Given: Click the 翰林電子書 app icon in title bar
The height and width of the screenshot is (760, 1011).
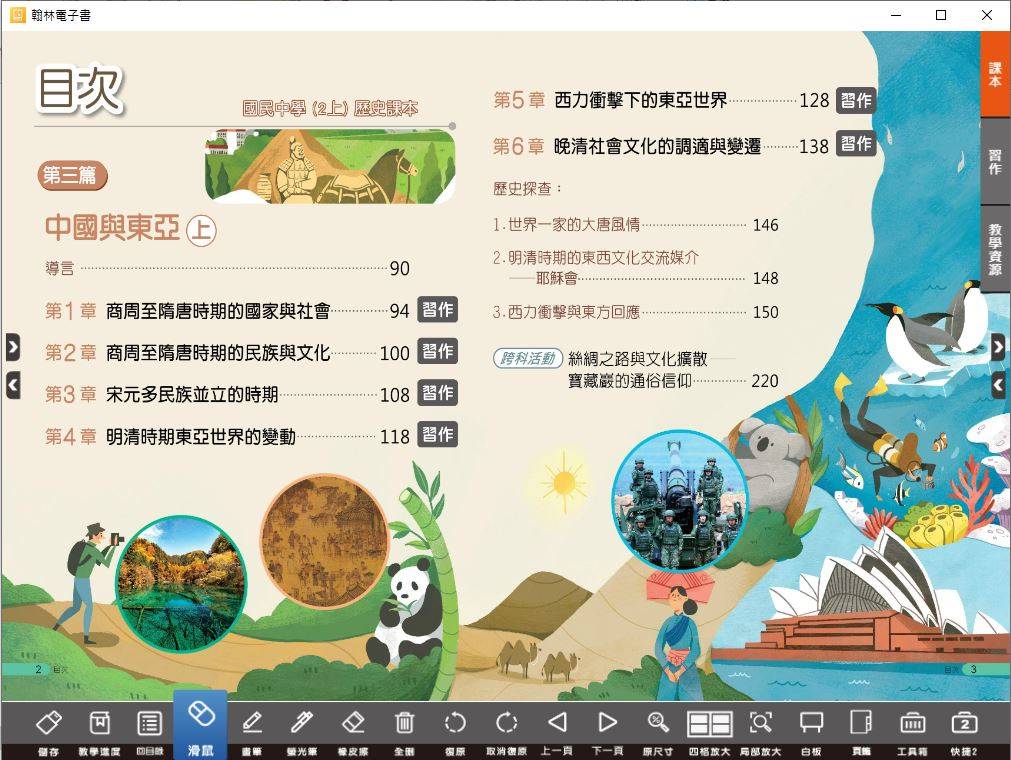Looking at the screenshot, I should 17,15.
